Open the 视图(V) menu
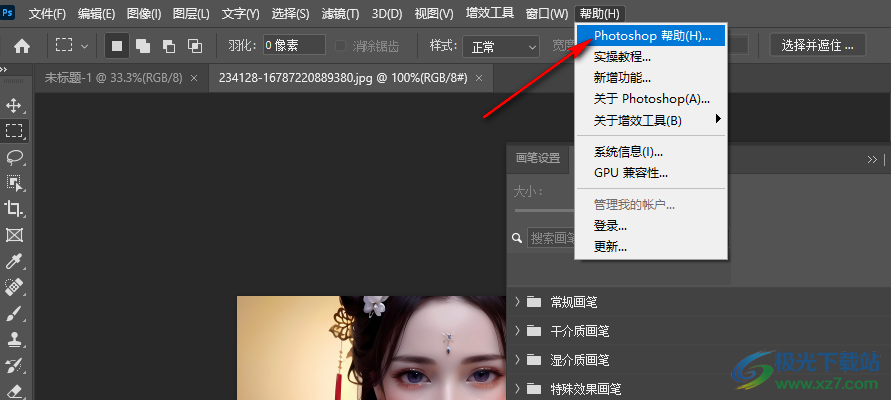The image size is (891, 400). point(434,14)
